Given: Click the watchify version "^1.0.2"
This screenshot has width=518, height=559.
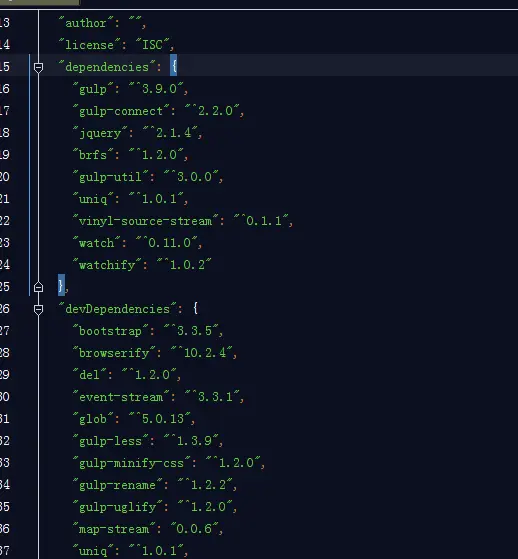Looking at the screenshot, I should pos(184,265).
